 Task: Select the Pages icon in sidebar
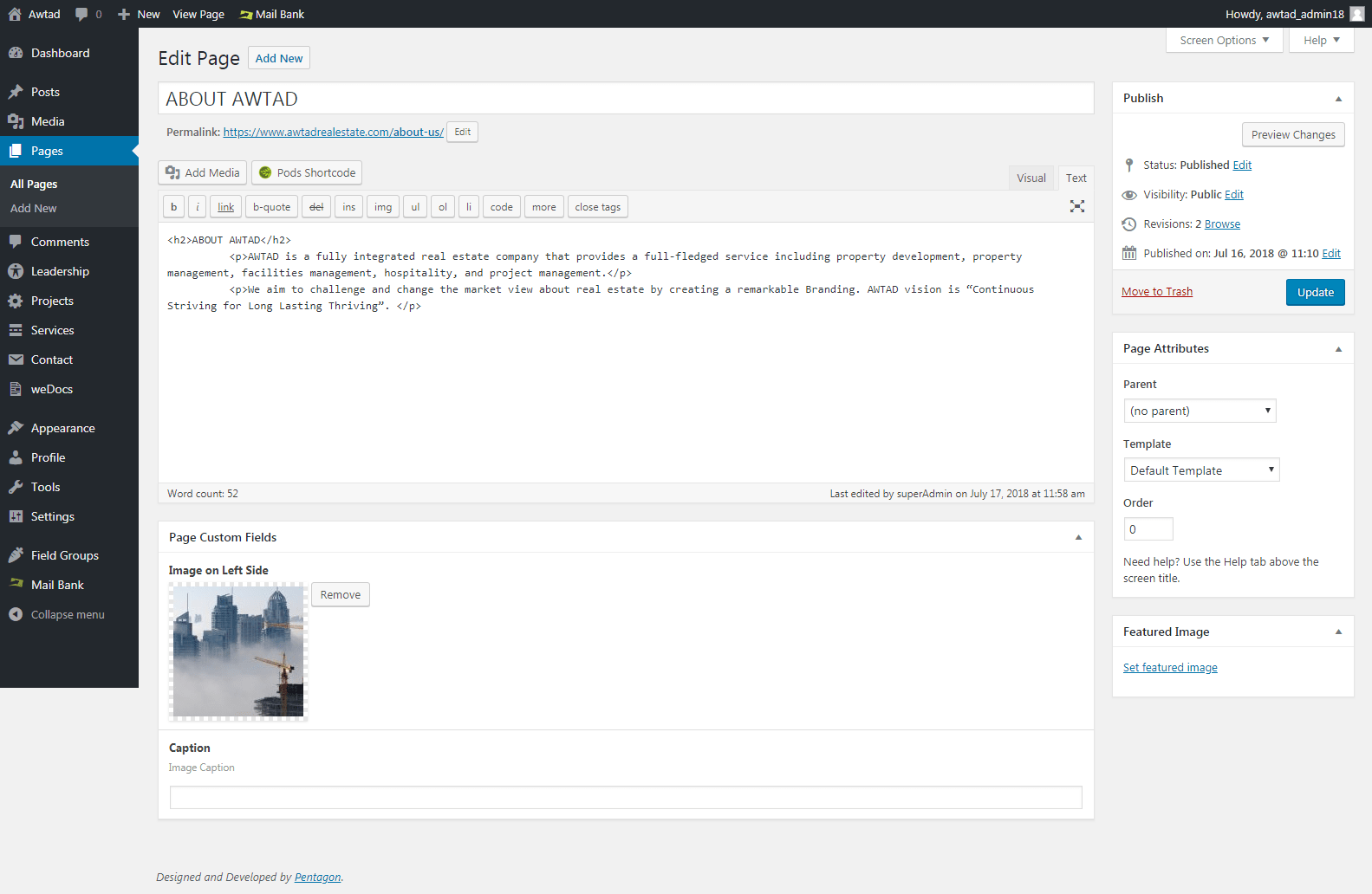pos(16,151)
